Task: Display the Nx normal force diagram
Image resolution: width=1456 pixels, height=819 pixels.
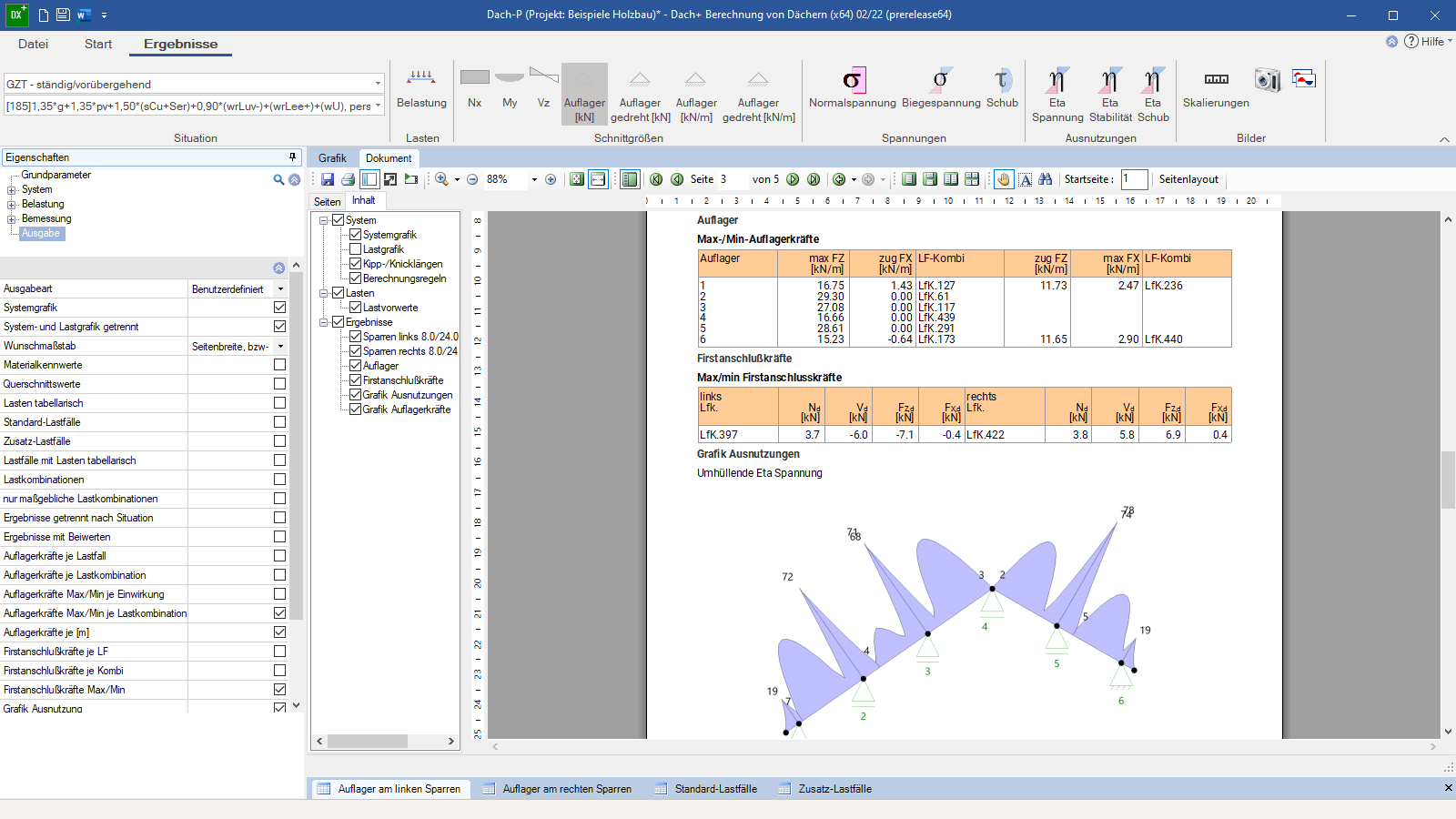Action: [x=474, y=91]
